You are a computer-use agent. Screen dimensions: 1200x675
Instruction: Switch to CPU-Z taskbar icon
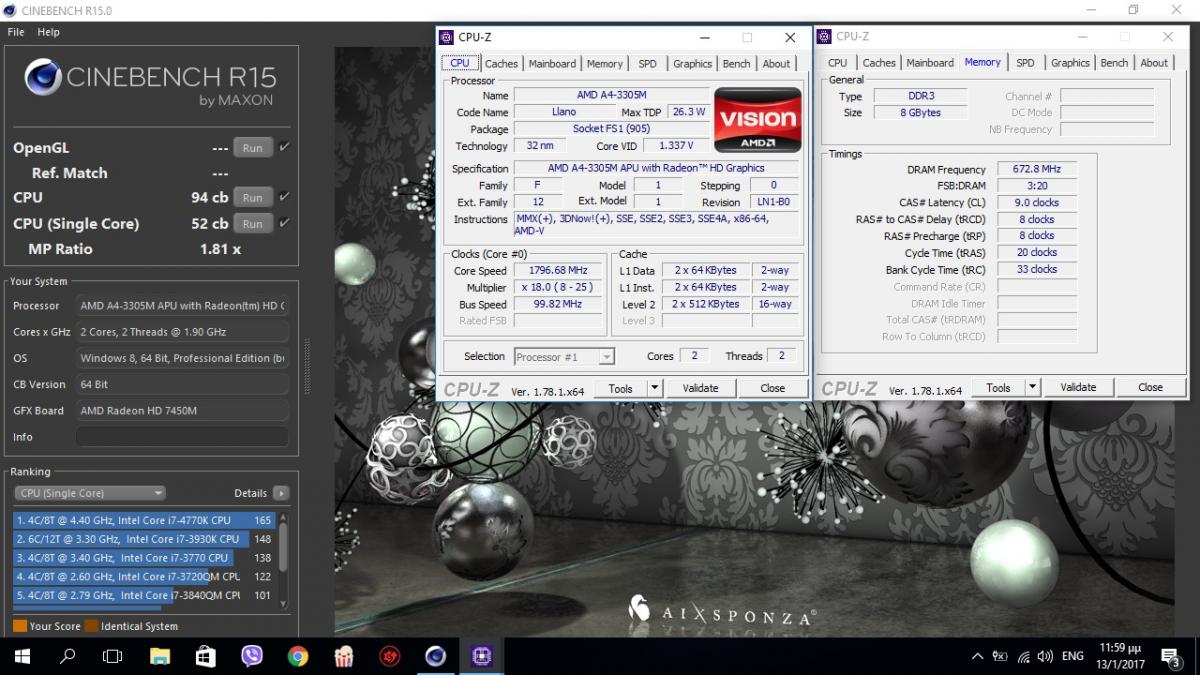(482, 657)
